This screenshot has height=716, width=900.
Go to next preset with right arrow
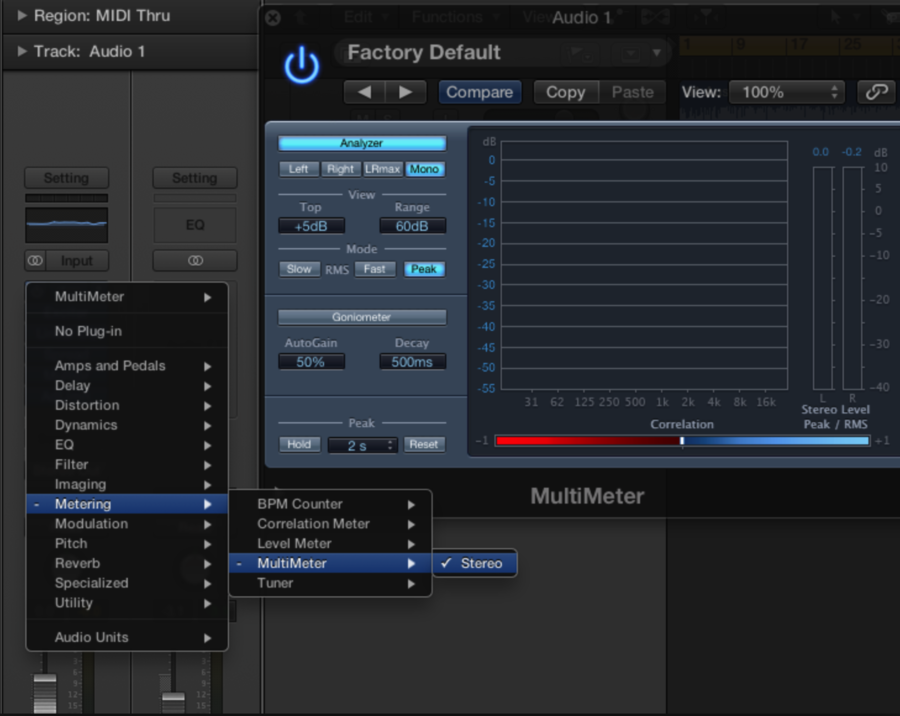click(405, 92)
